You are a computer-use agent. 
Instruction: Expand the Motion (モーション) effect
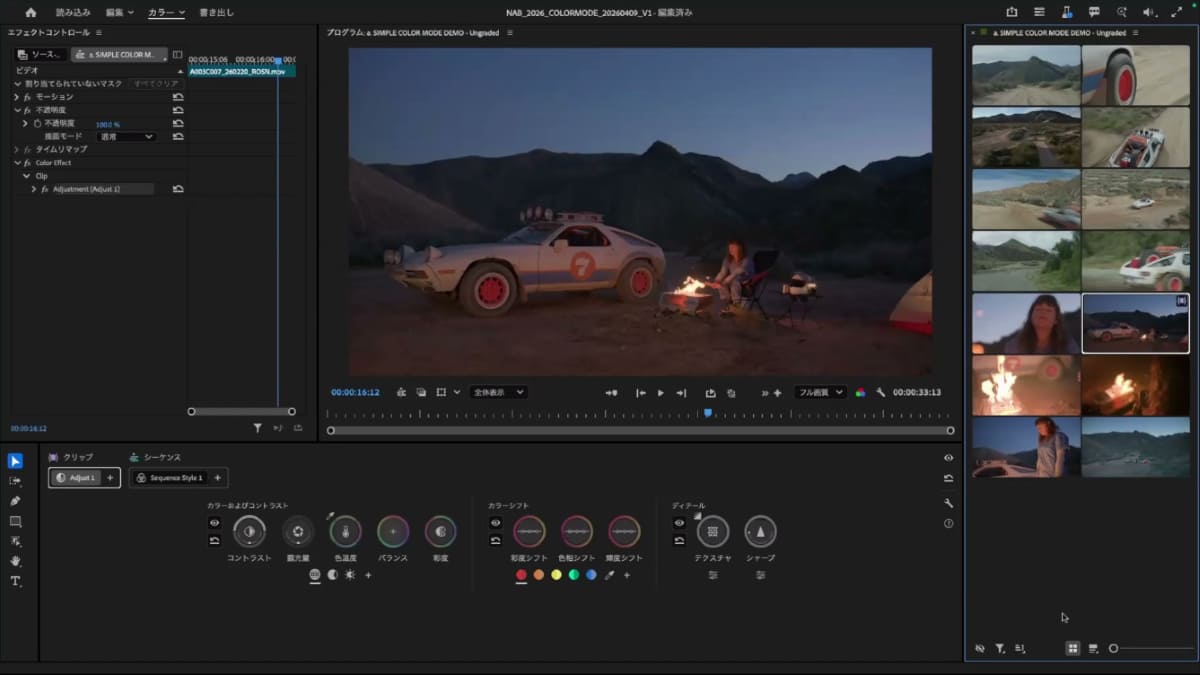point(17,97)
